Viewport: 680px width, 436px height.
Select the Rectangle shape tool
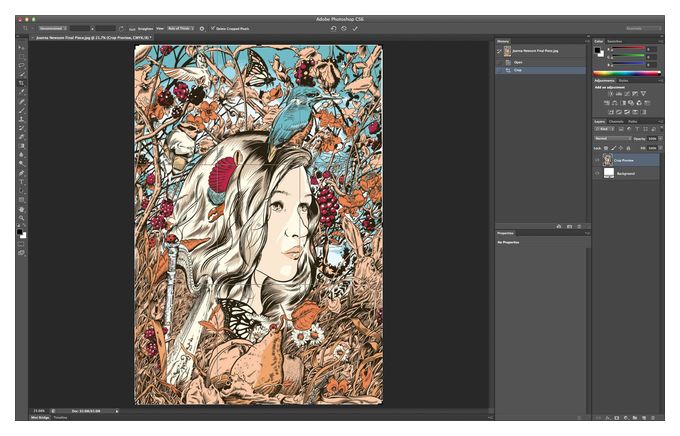pos(21,200)
